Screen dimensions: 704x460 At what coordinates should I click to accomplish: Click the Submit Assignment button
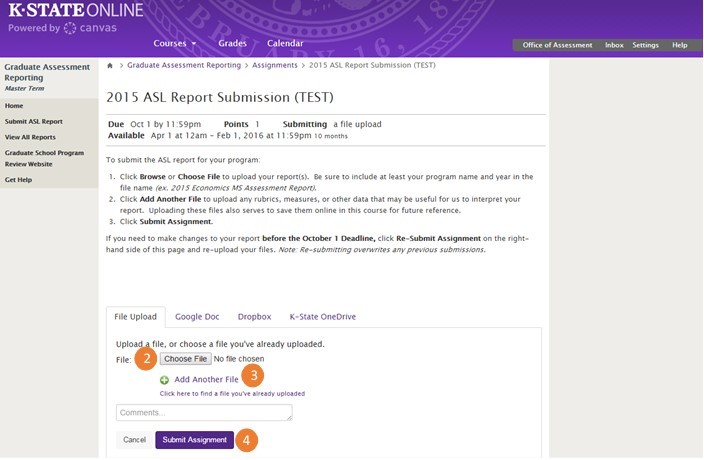(194, 440)
